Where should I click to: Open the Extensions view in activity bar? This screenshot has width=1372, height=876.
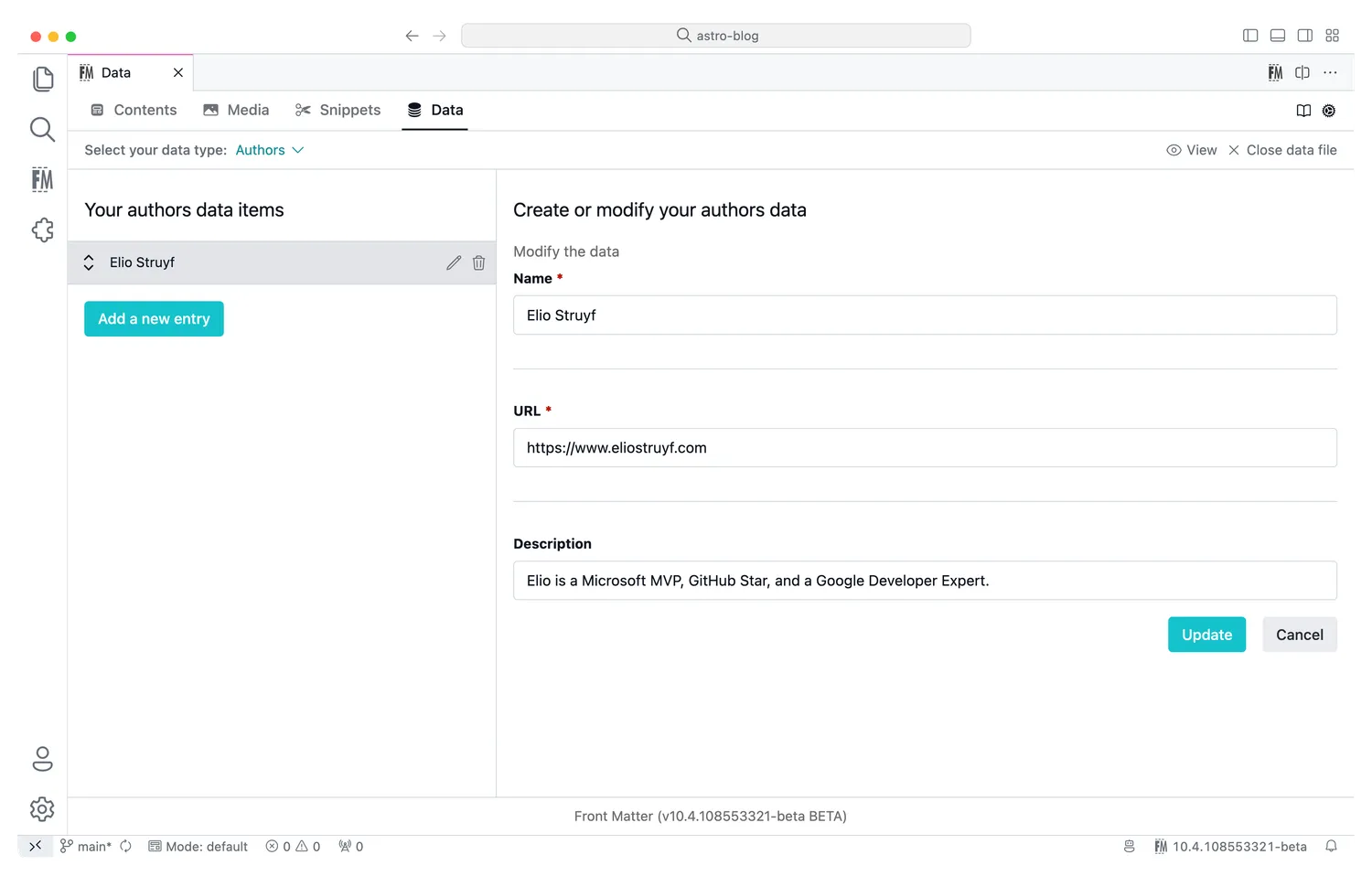[42, 230]
